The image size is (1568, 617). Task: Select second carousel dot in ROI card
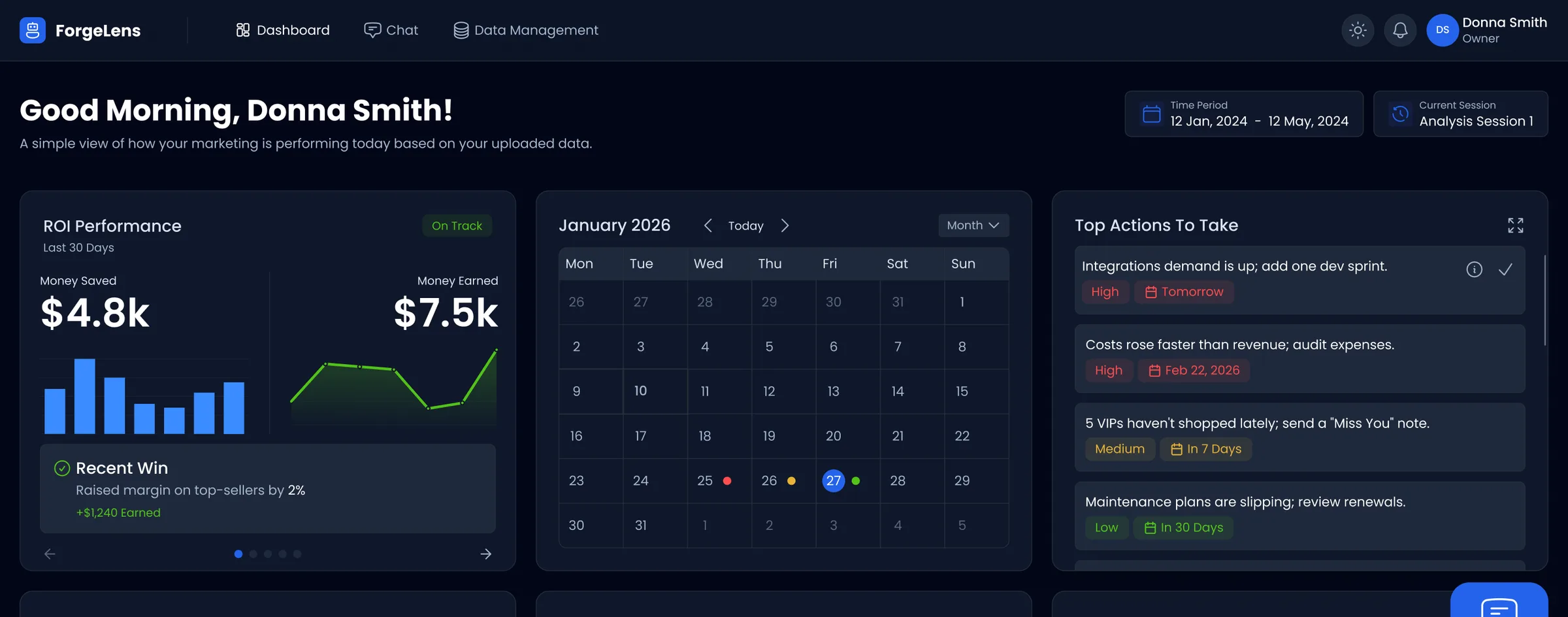coord(253,554)
